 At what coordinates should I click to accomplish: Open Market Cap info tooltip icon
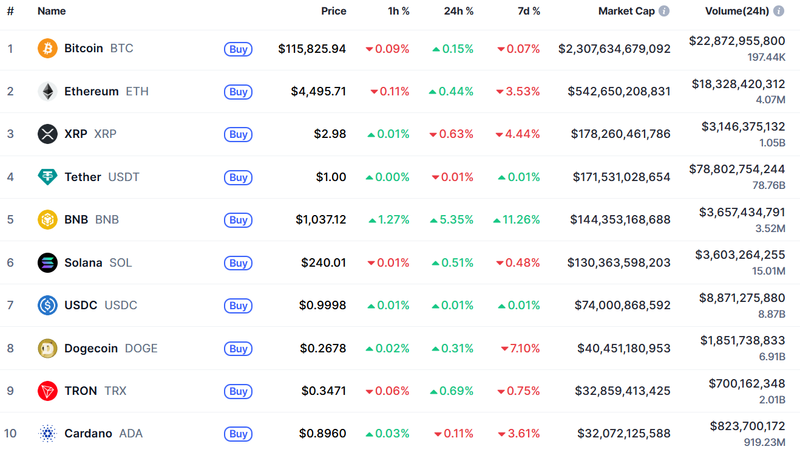(664, 11)
